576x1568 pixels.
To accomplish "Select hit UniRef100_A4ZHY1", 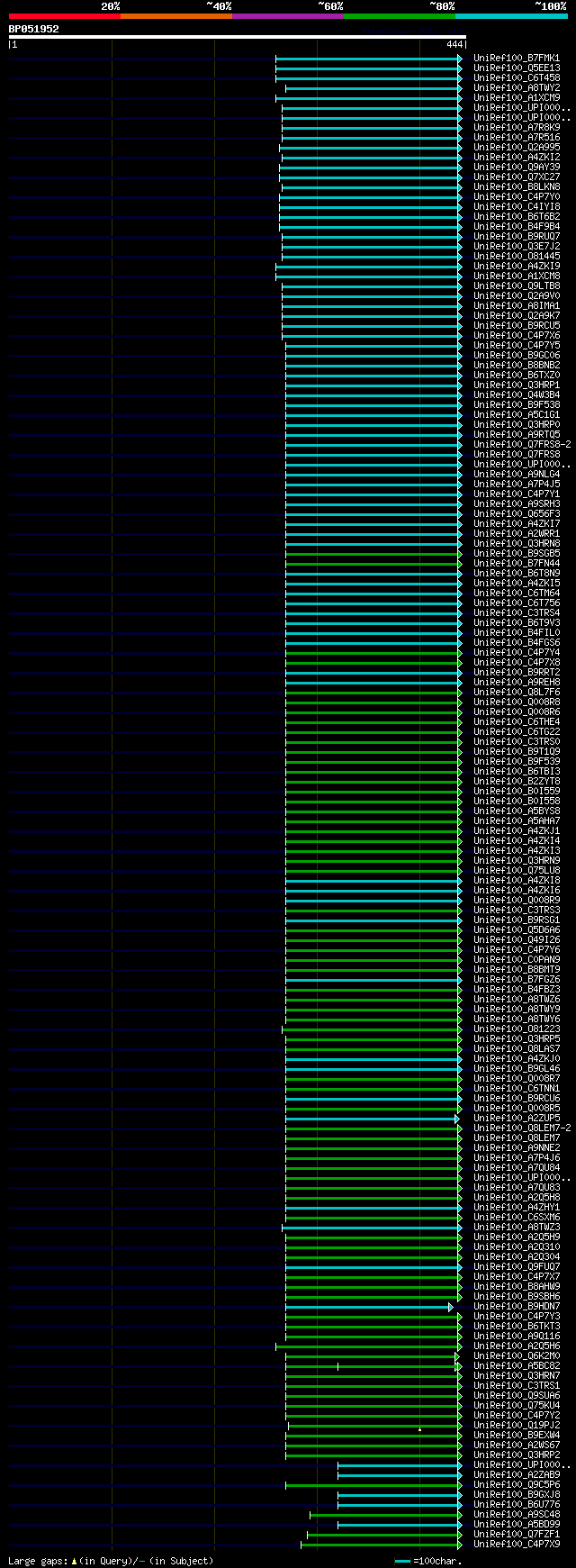I will tap(517, 1208).
